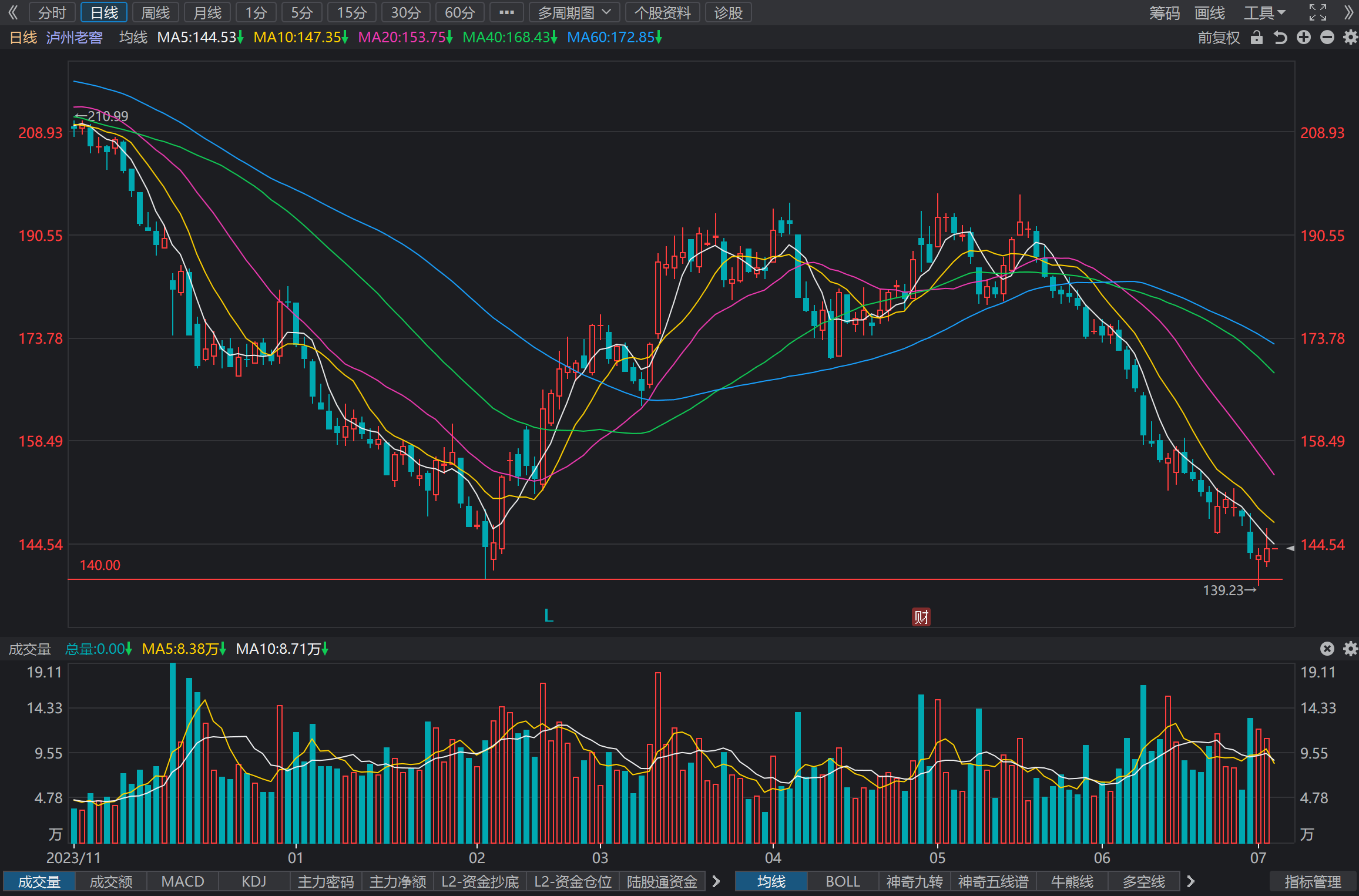Open the 工具 dropdown menu
This screenshot has width=1359, height=896.
pyautogui.click(x=1264, y=12)
